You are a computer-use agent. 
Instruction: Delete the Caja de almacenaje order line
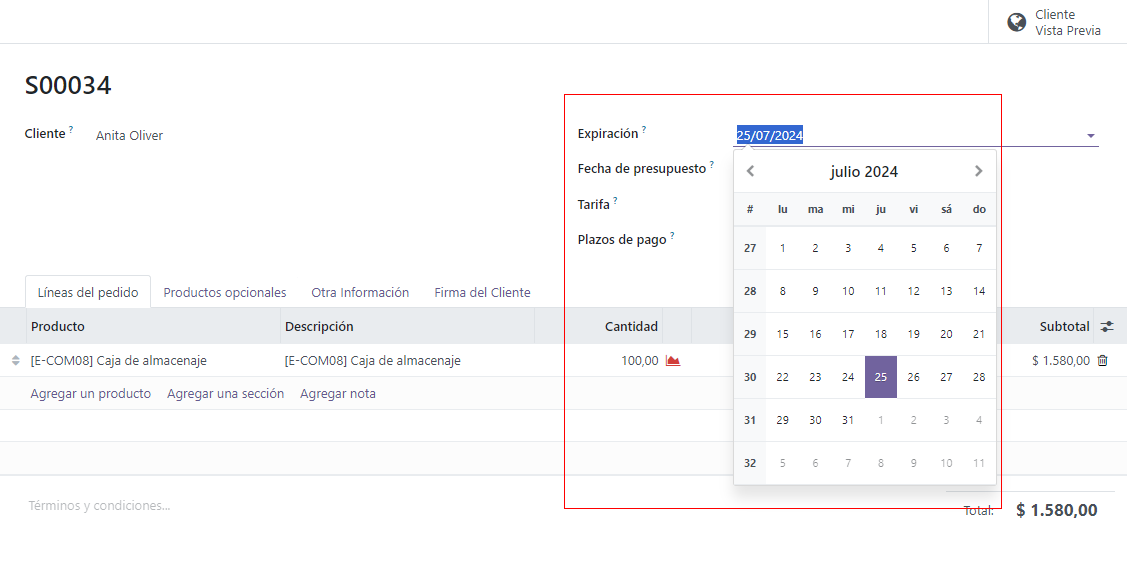click(x=1102, y=361)
